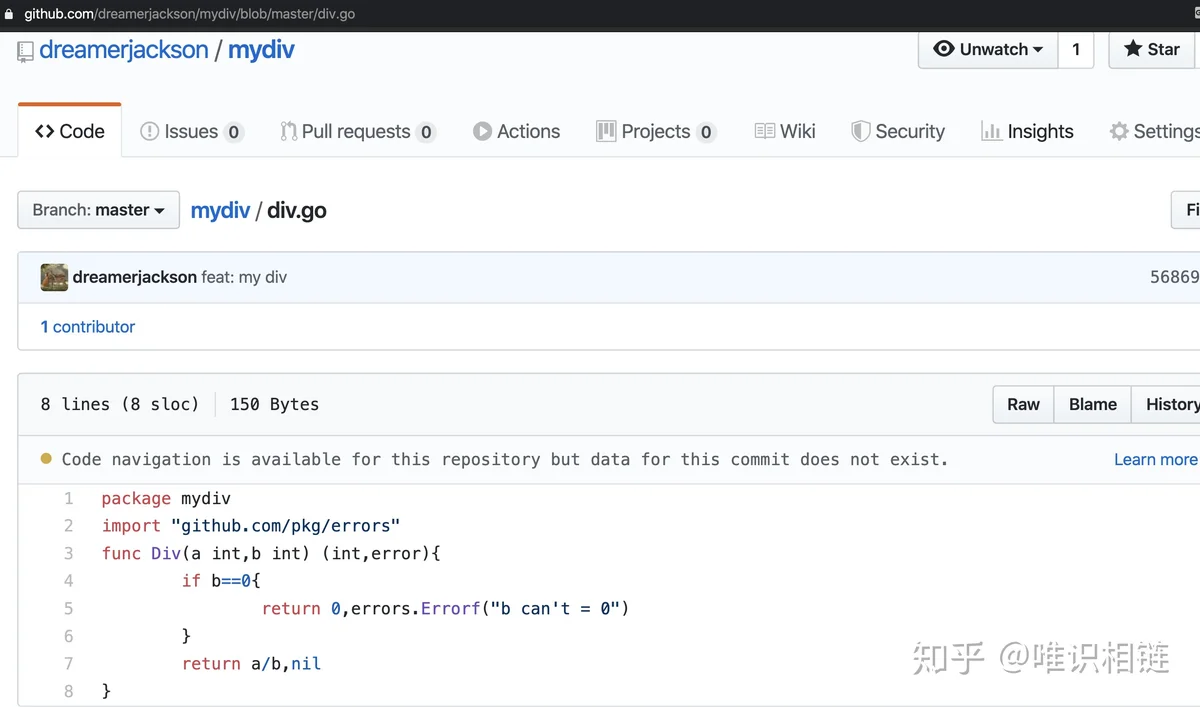Click the lock icon in address bar
Screen dimensions: 1200x707
(10, 14)
